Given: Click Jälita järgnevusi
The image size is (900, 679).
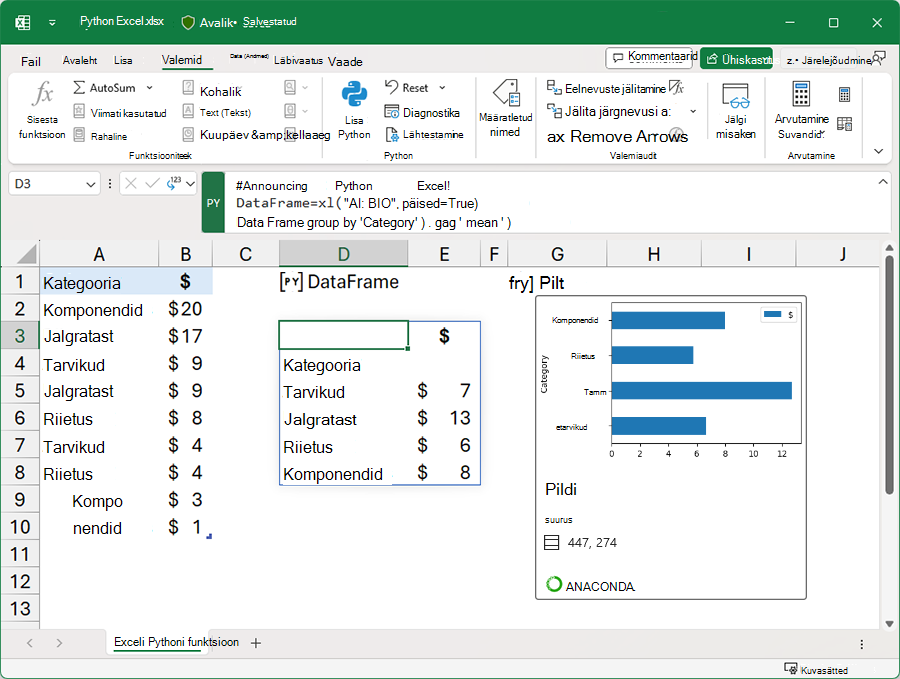Looking at the screenshot, I should tap(608, 111).
